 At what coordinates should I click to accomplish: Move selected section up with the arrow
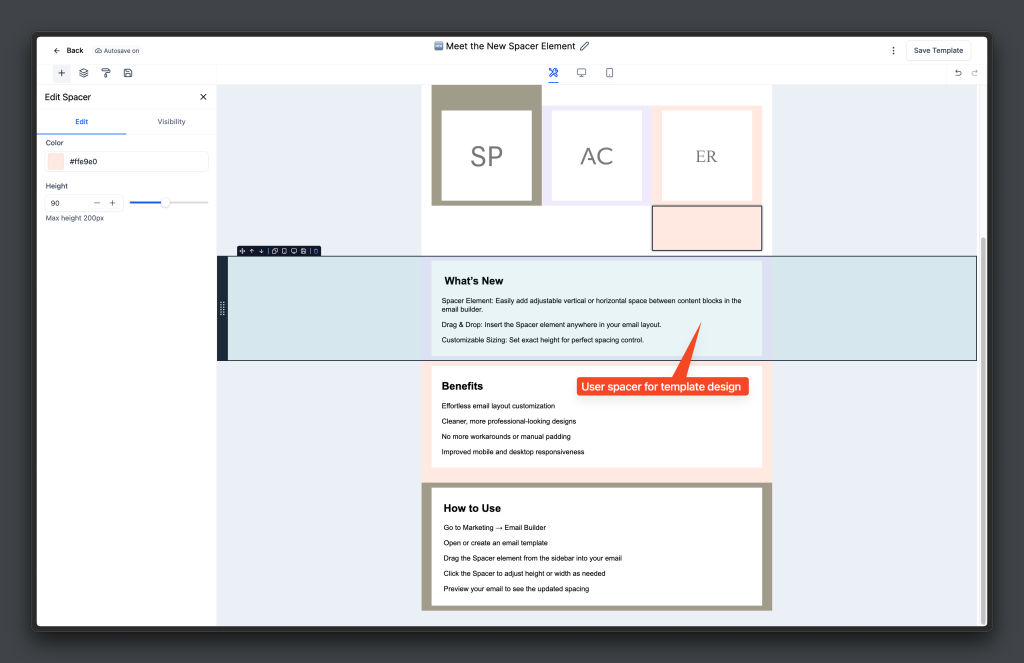[x=251, y=251]
